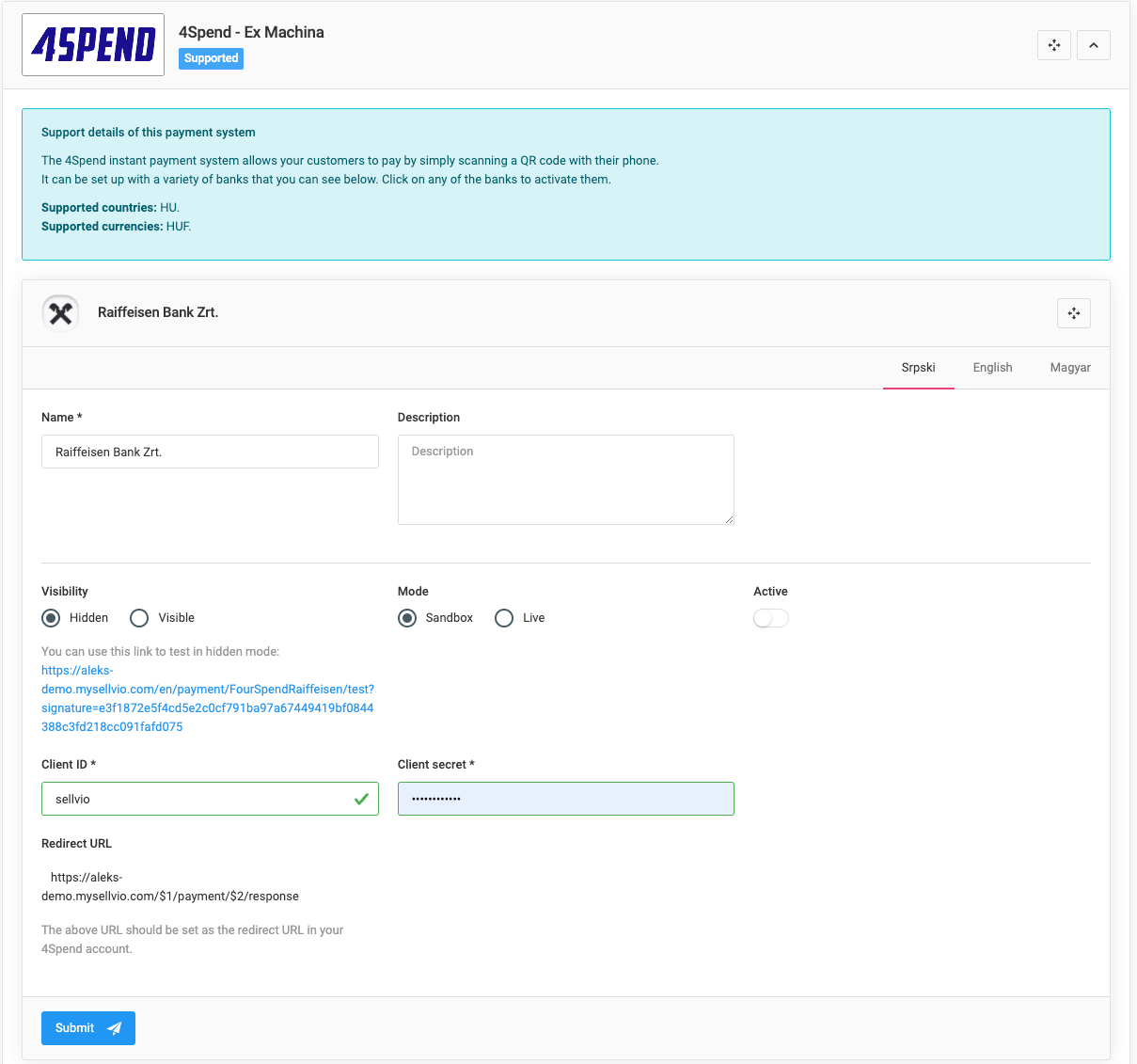Click the paper plane icon on Submit
1137x1064 pixels.
coord(113,1027)
